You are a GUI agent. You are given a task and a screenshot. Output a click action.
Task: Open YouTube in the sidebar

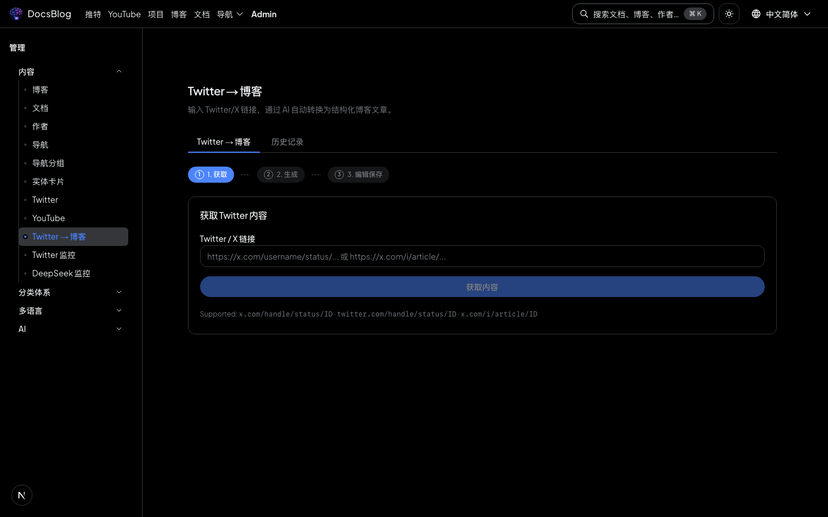48,218
